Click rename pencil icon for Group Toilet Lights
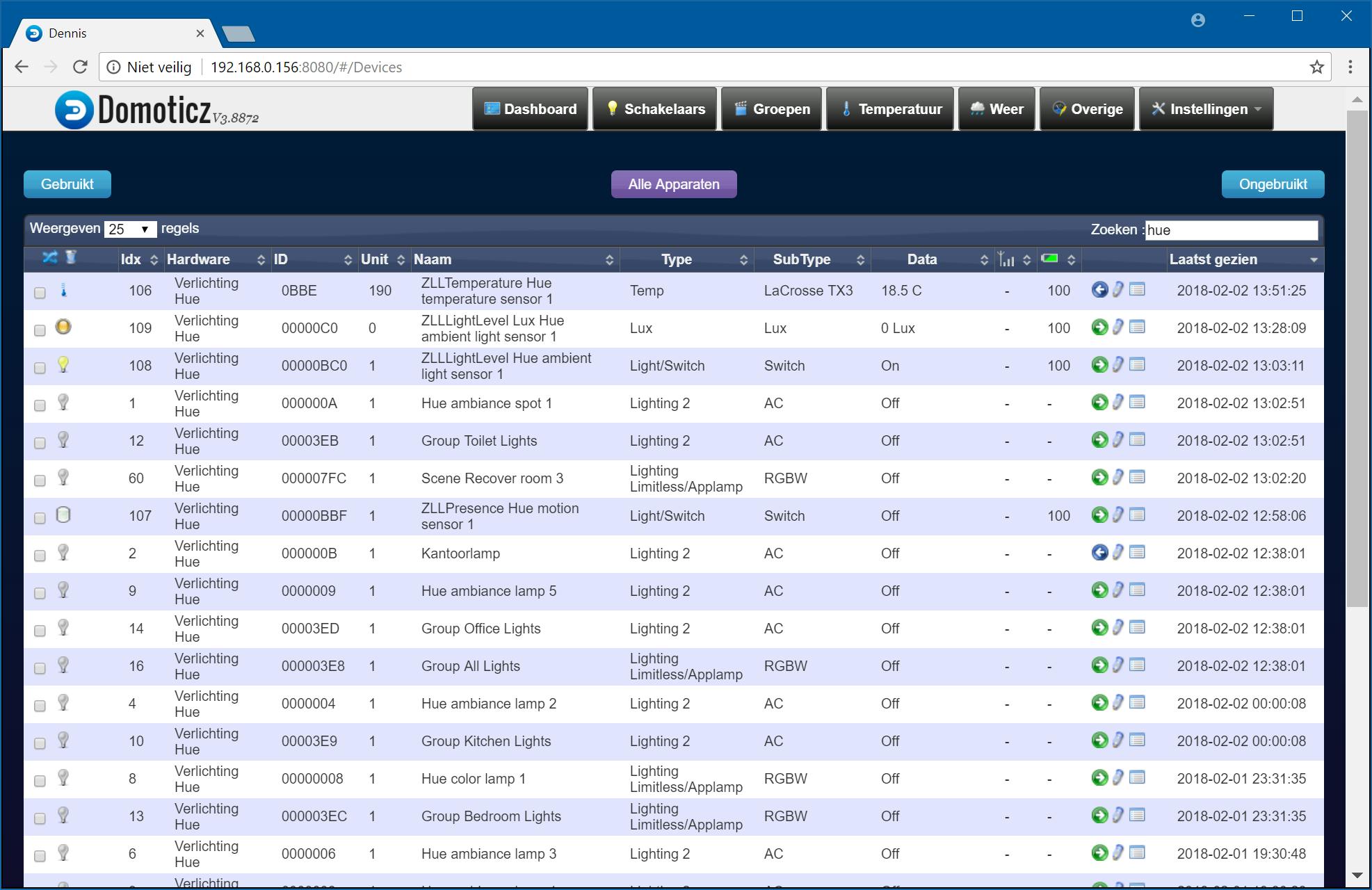The width and height of the screenshot is (1372, 890). 1117,439
